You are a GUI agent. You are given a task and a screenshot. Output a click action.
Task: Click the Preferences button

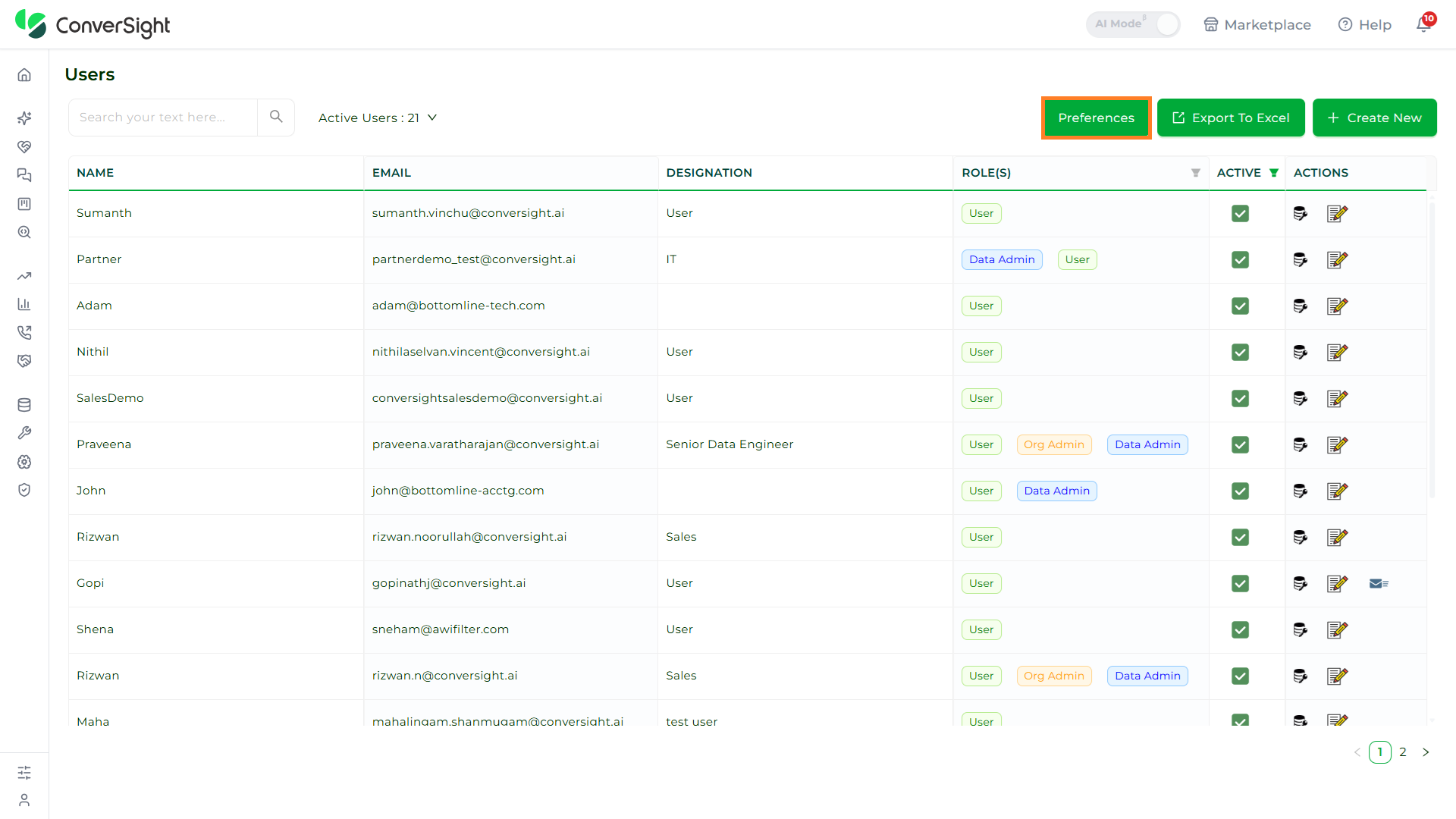click(1096, 118)
